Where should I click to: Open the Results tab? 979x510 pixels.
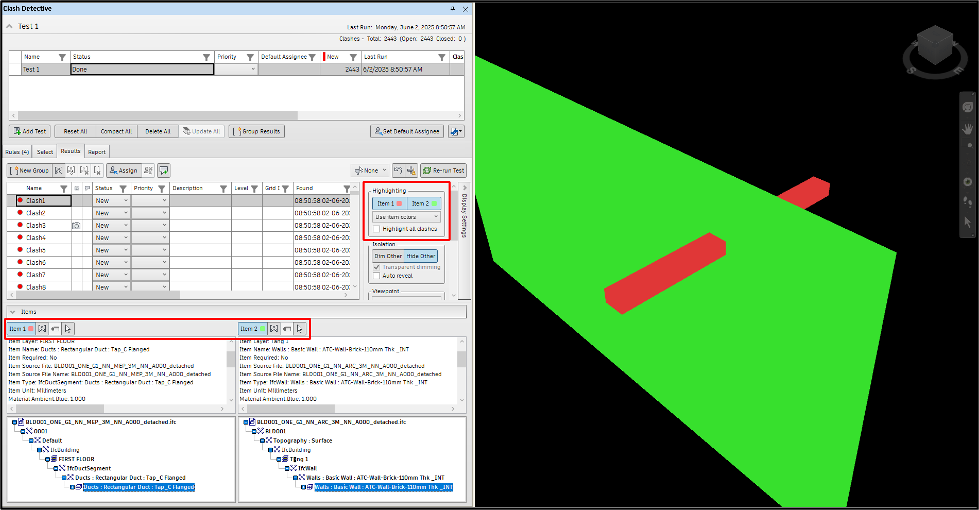tap(71, 151)
